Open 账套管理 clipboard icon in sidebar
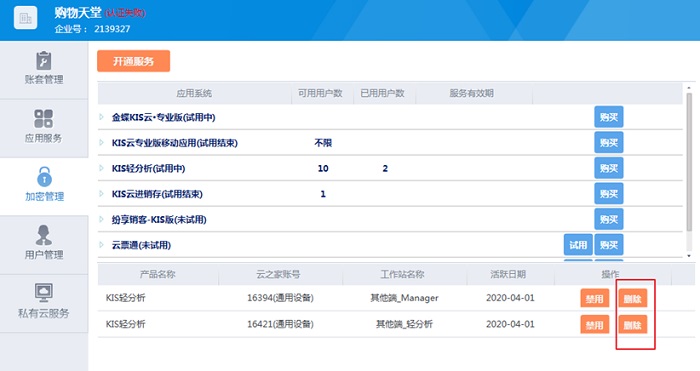700x371 pixels. click(x=43, y=61)
